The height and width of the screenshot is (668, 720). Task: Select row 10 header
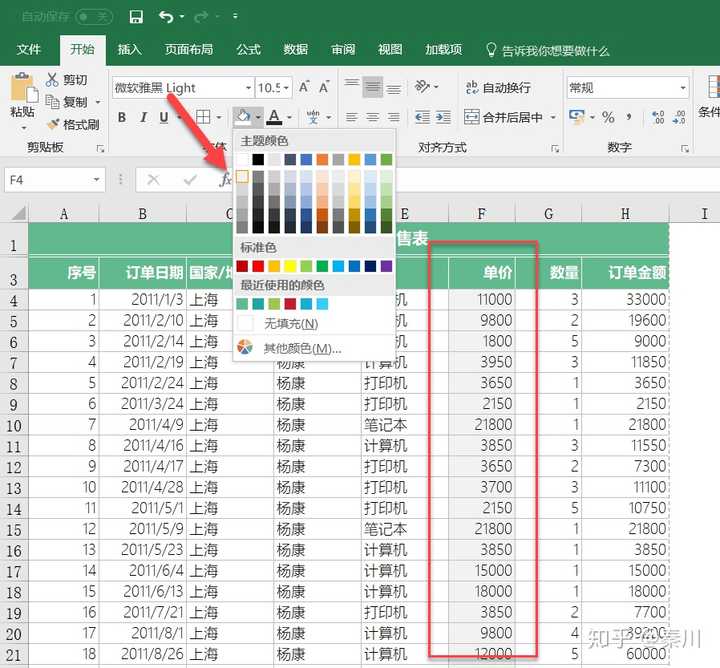click(14, 426)
